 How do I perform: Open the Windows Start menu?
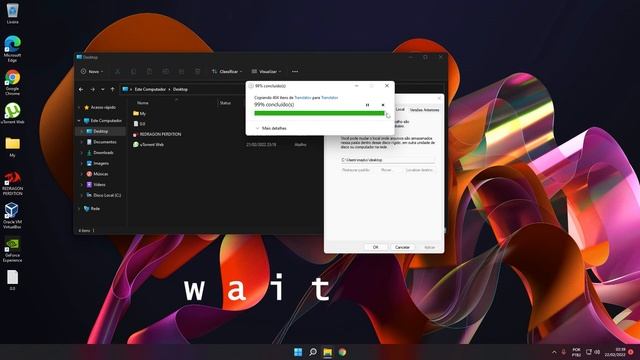click(298, 352)
